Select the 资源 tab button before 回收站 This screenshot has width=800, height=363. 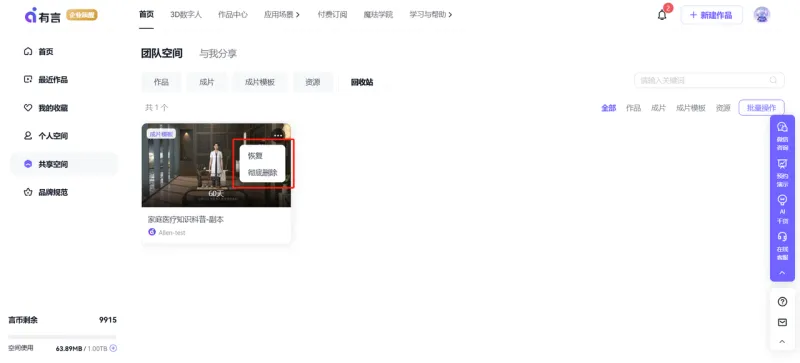tap(313, 82)
